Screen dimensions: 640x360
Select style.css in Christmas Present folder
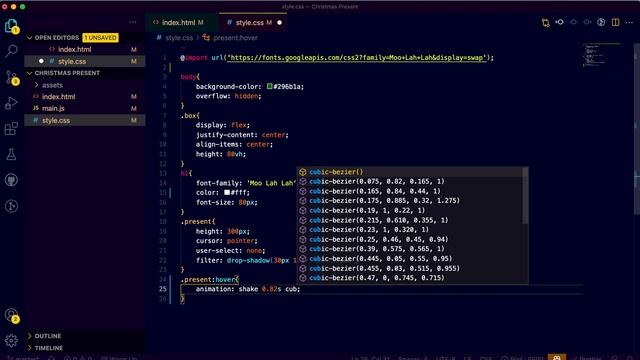coord(84,120)
